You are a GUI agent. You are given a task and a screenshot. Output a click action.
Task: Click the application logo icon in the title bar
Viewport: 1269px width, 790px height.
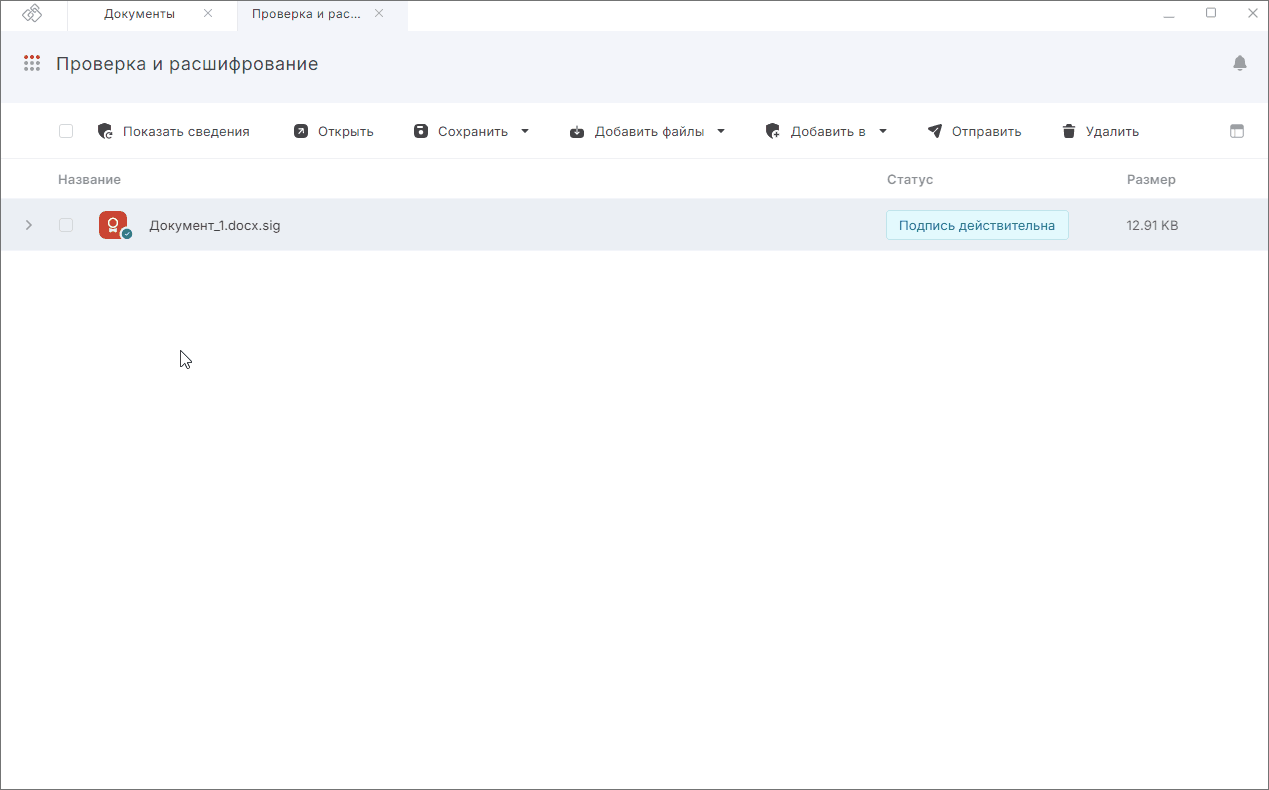[x=32, y=14]
